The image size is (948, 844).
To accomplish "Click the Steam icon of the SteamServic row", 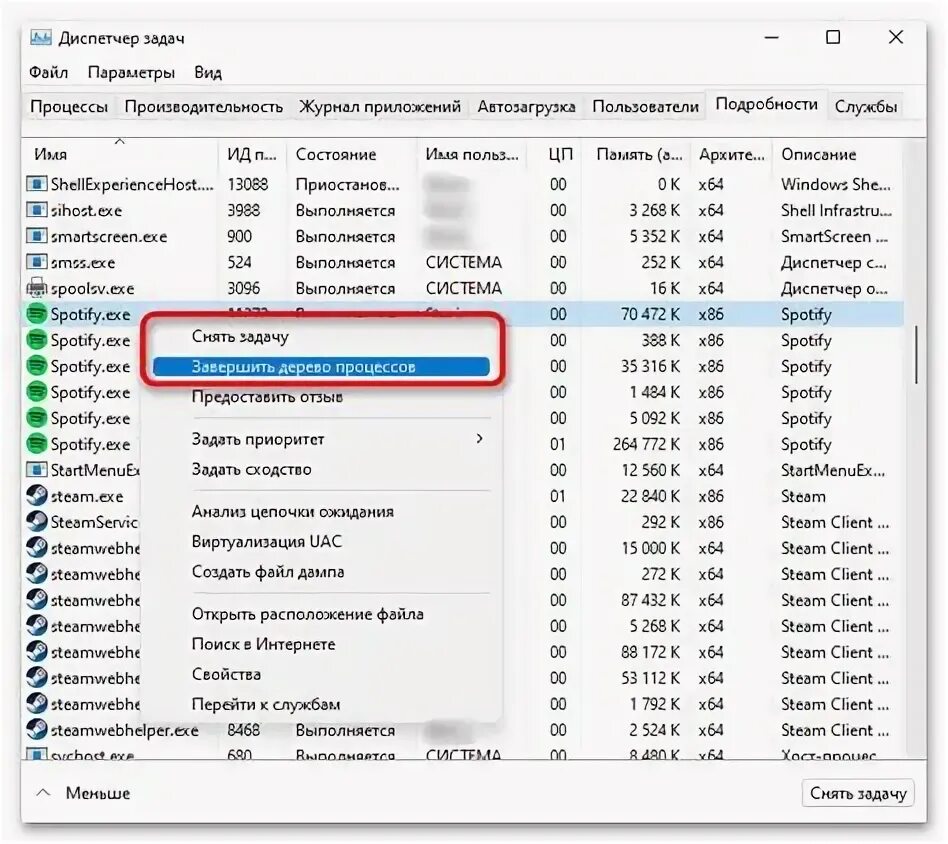I will pyautogui.click(x=37, y=522).
